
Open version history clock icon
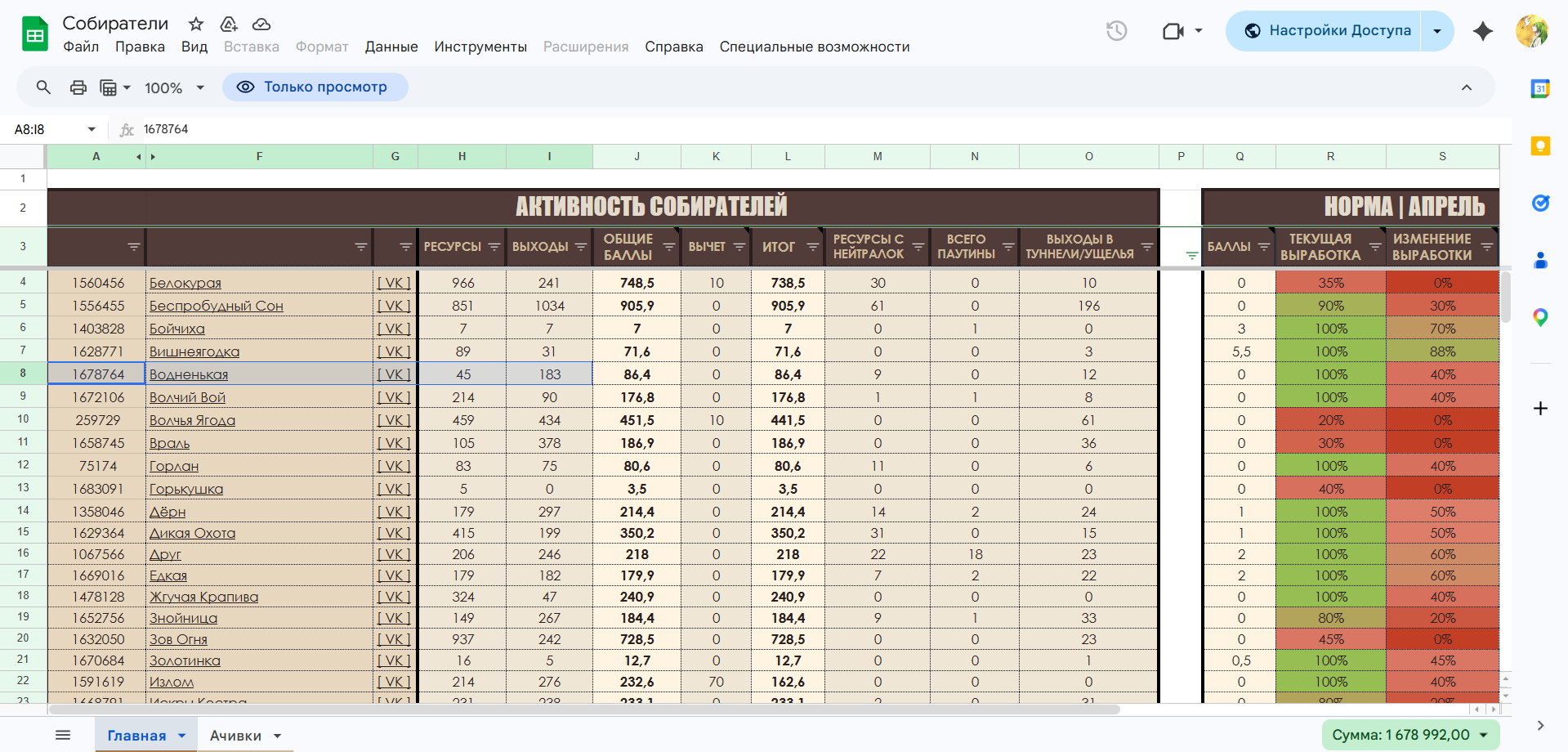(1116, 31)
